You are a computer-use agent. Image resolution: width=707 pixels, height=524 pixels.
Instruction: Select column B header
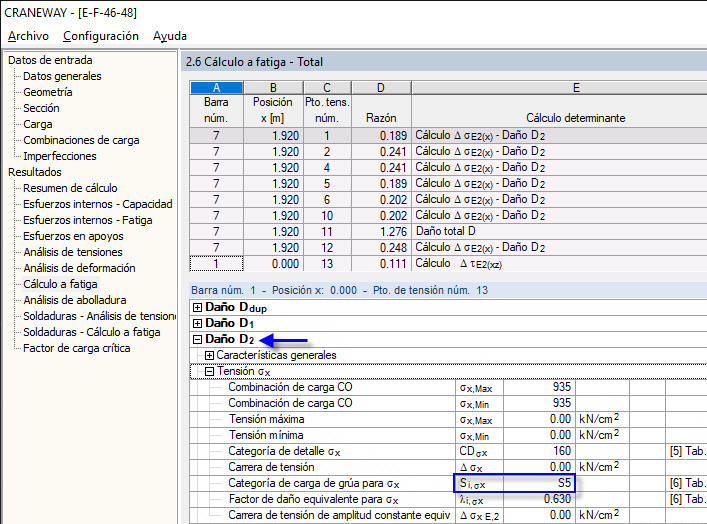(x=273, y=87)
